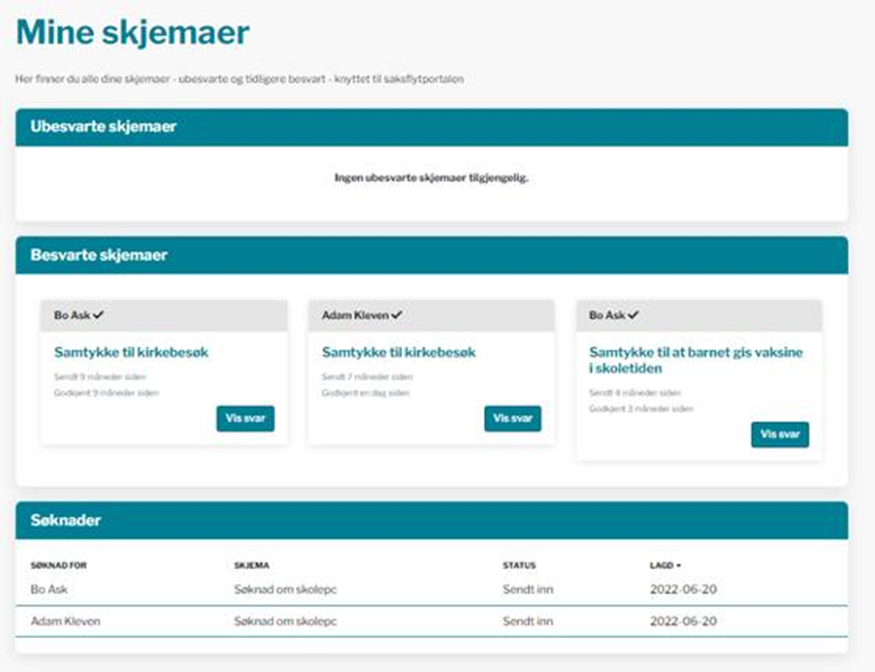
Task: Sort the table by SKJEMA column header
Action: tap(251, 566)
